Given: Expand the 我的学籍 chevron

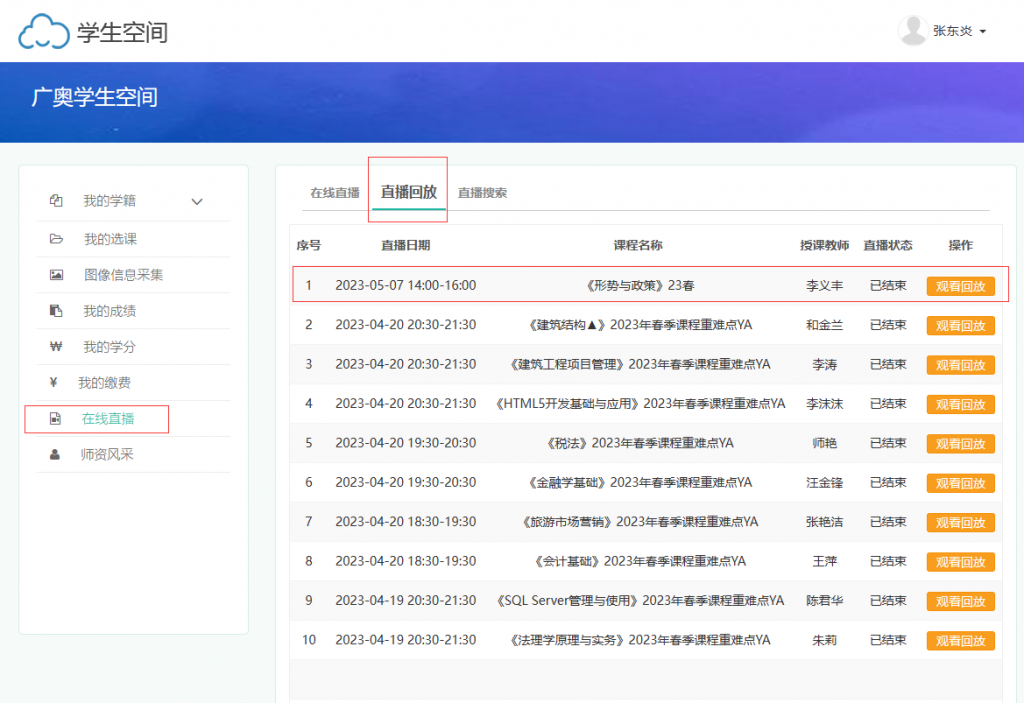Looking at the screenshot, I should 197,201.
